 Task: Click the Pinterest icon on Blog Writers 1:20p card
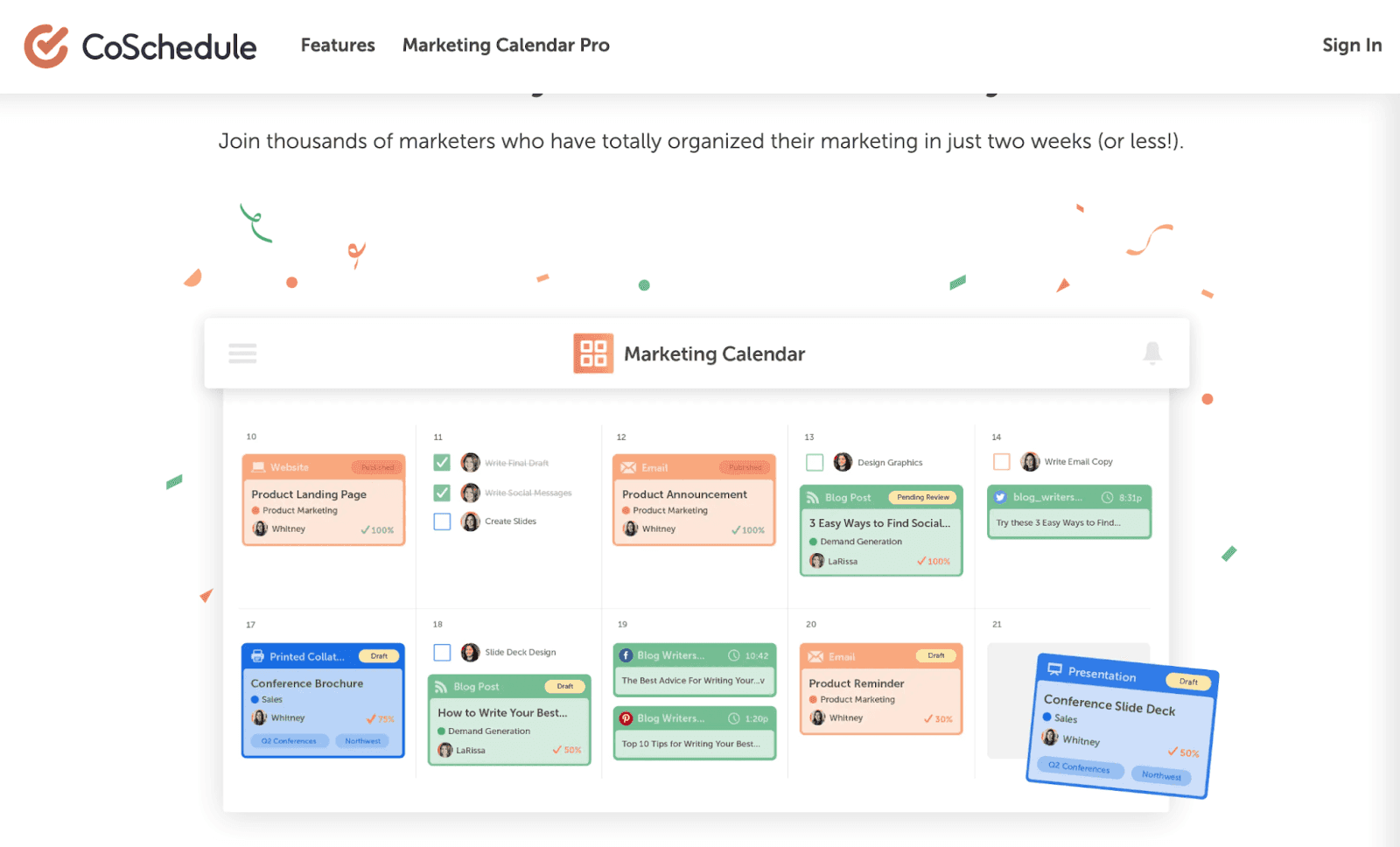626,718
